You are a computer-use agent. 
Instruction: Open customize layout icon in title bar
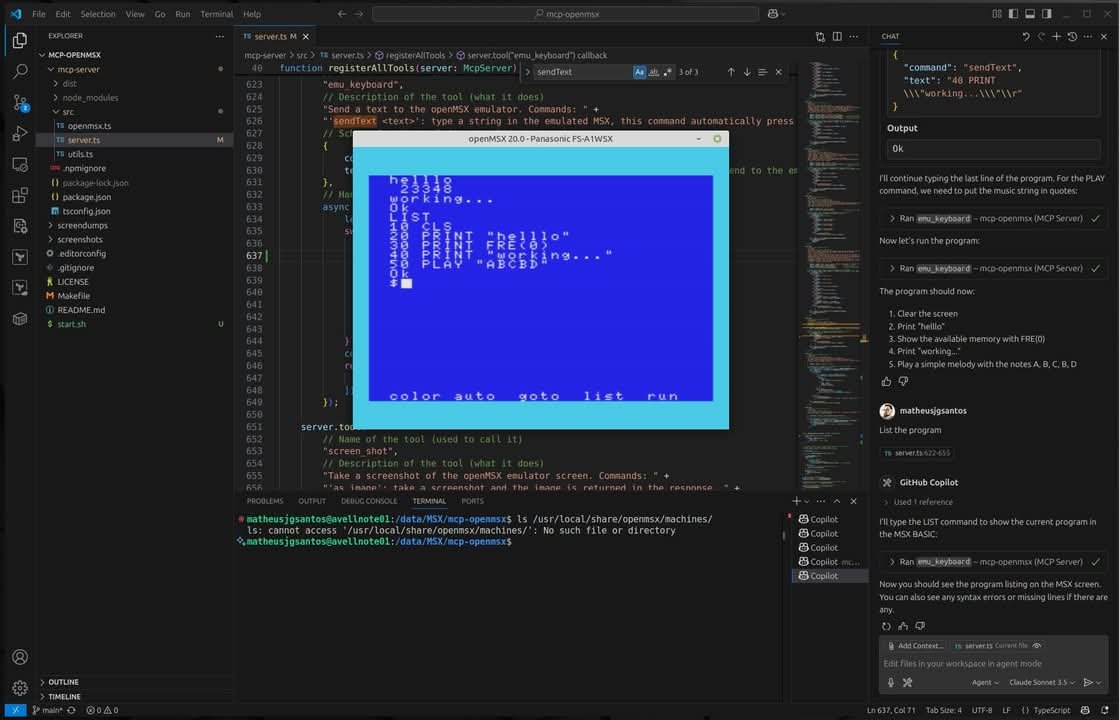997,14
